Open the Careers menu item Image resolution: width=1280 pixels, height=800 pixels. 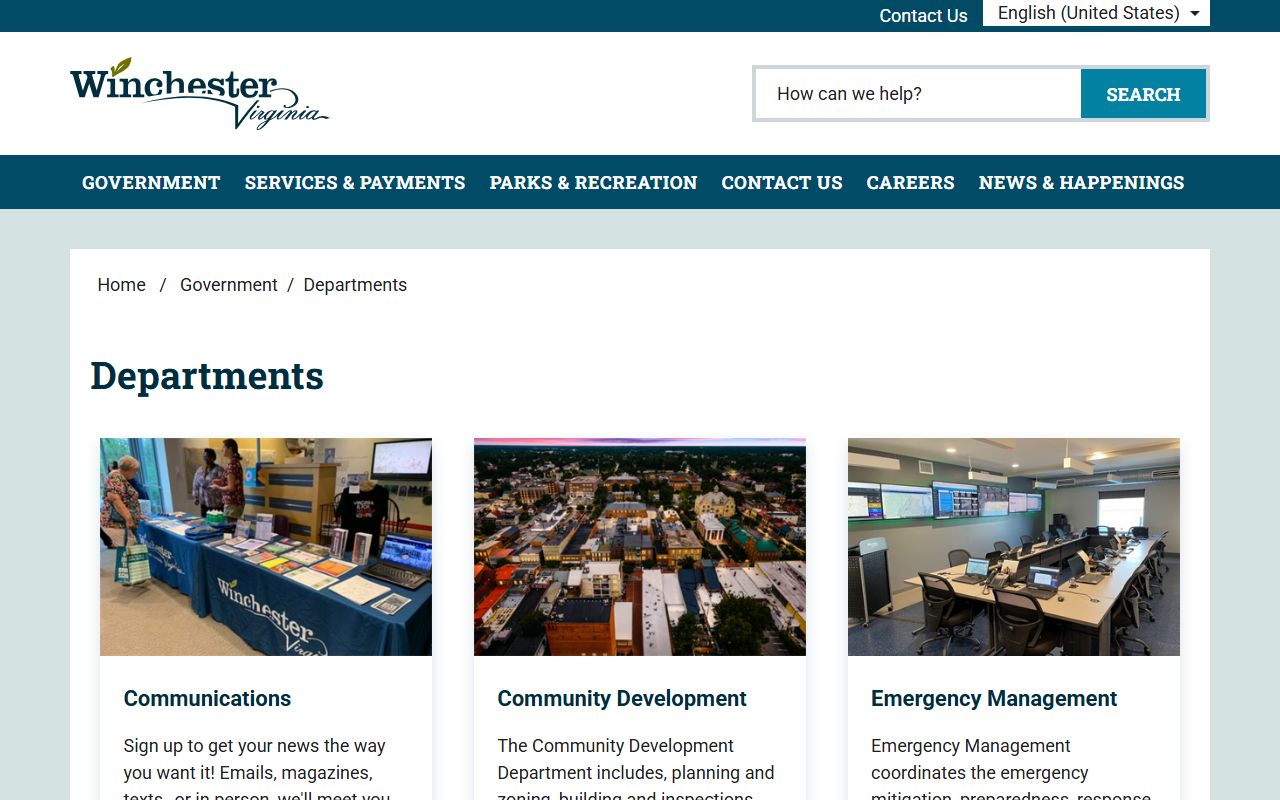click(910, 182)
